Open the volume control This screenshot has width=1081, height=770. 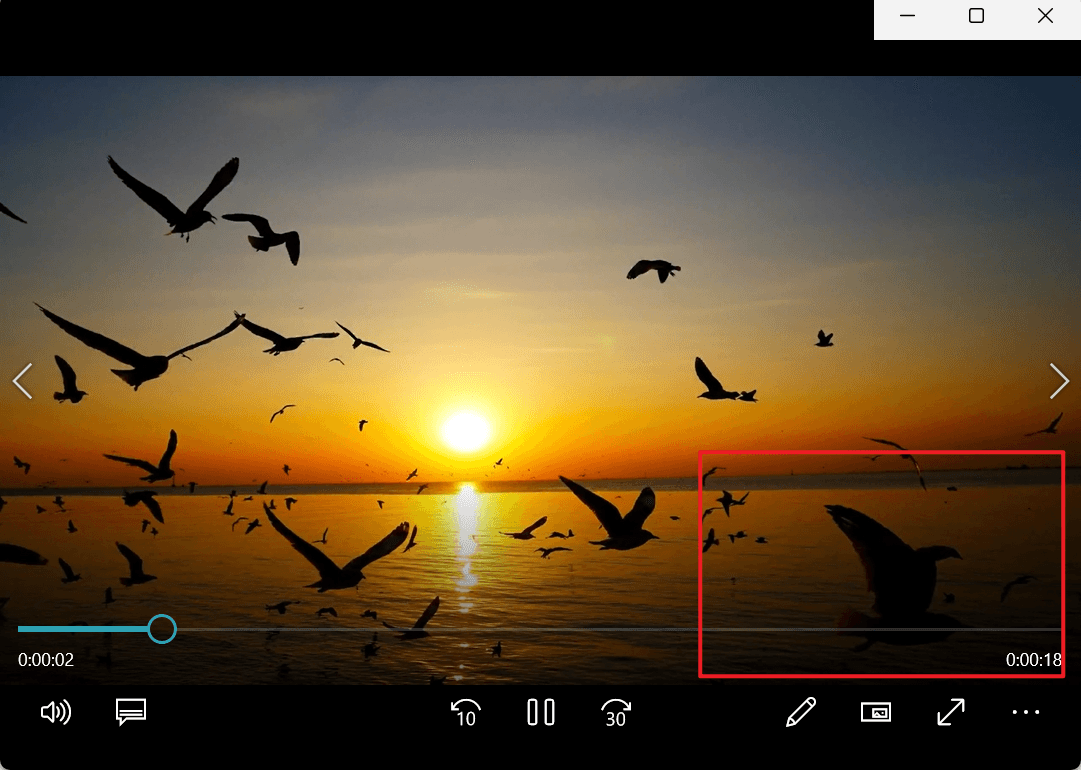pyautogui.click(x=57, y=712)
